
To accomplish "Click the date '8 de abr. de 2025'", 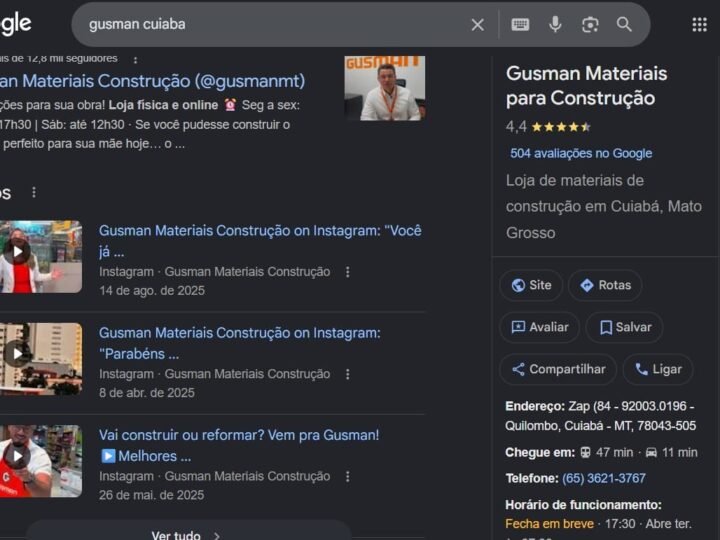I will [x=147, y=393].
